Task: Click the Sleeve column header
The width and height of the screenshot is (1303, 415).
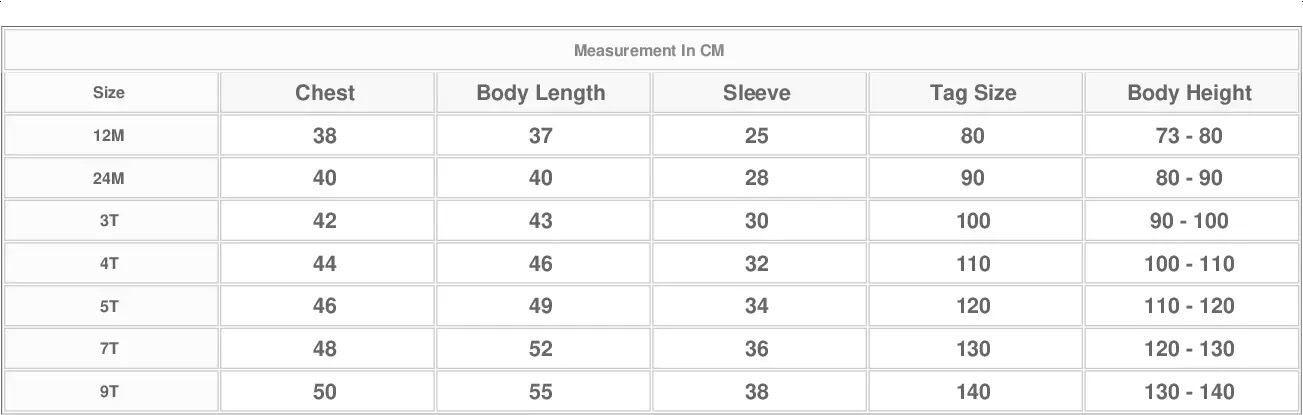Action: 757,93
